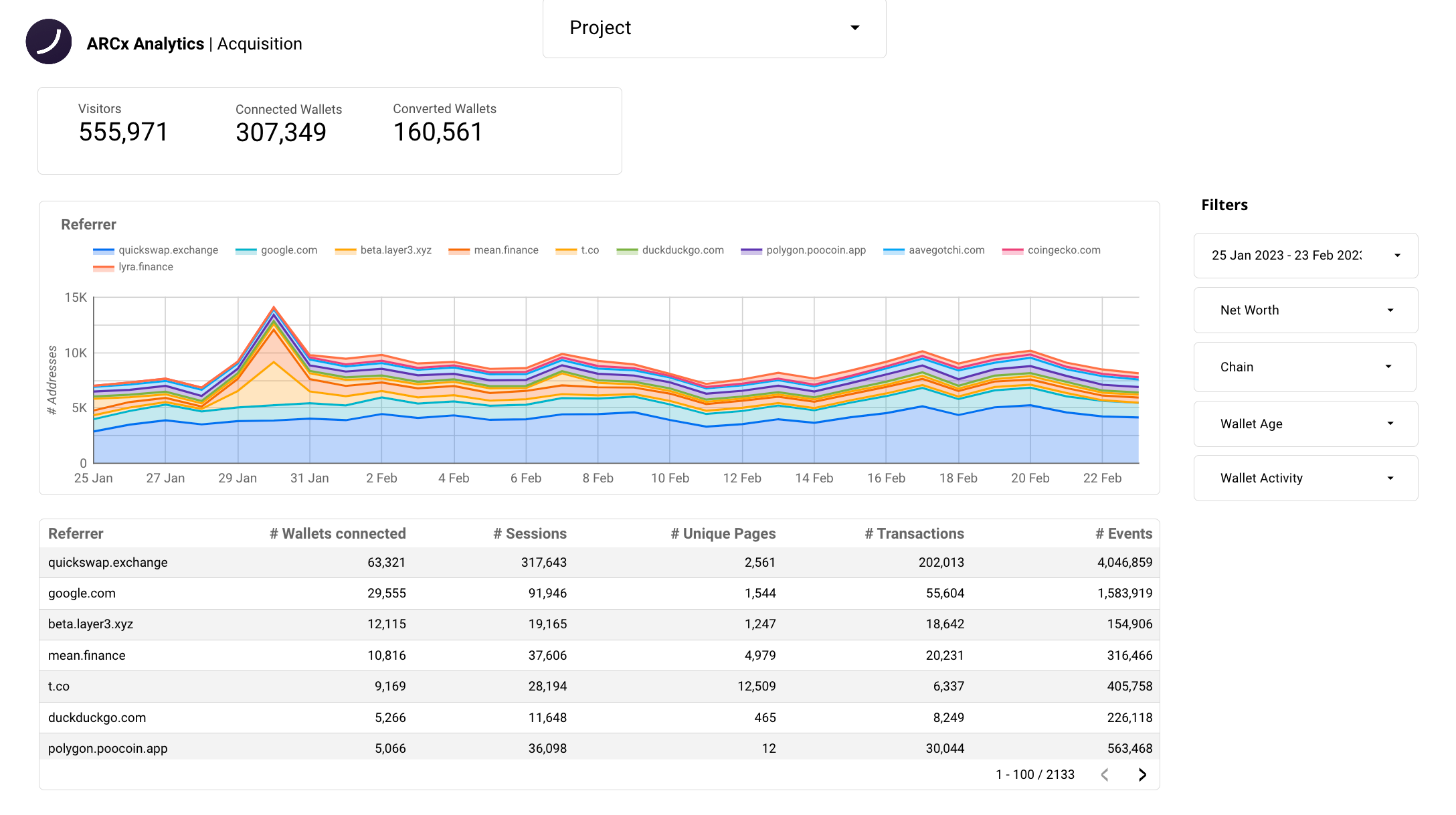Go to next page of referrer table
This screenshot has height=815, width=1456.
click(1142, 775)
